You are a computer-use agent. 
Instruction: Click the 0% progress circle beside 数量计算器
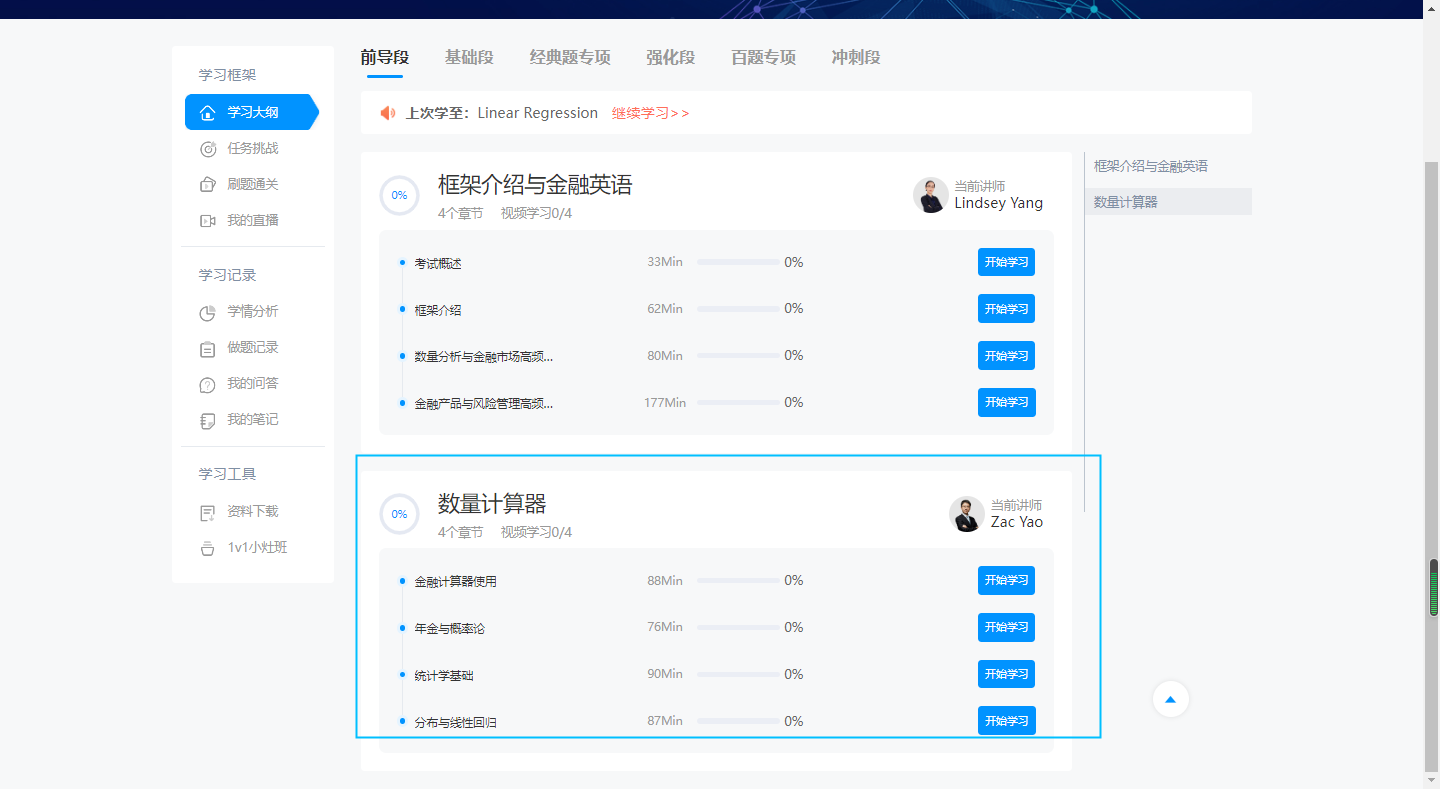click(x=399, y=514)
